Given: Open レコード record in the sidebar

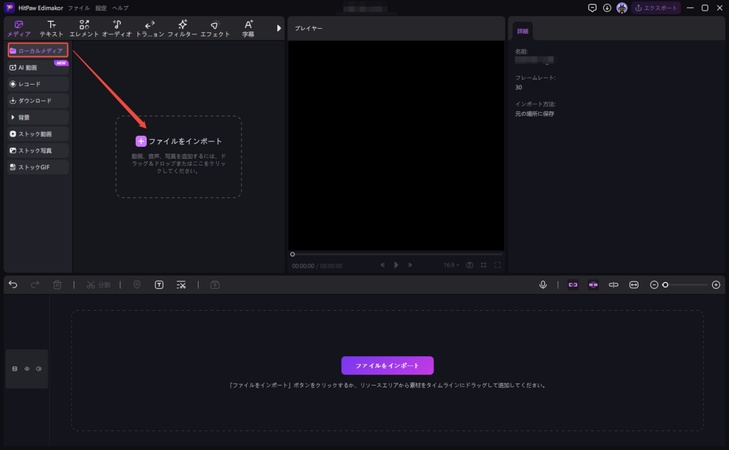Looking at the screenshot, I should click(x=38, y=84).
